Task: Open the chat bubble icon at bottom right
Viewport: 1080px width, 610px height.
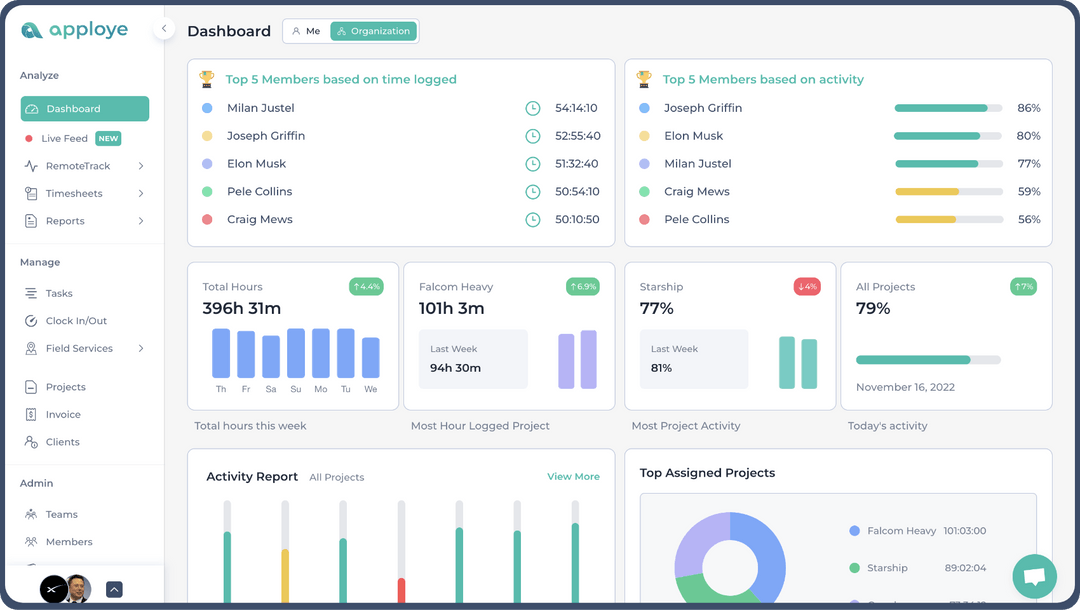Action: (x=1034, y=576)
